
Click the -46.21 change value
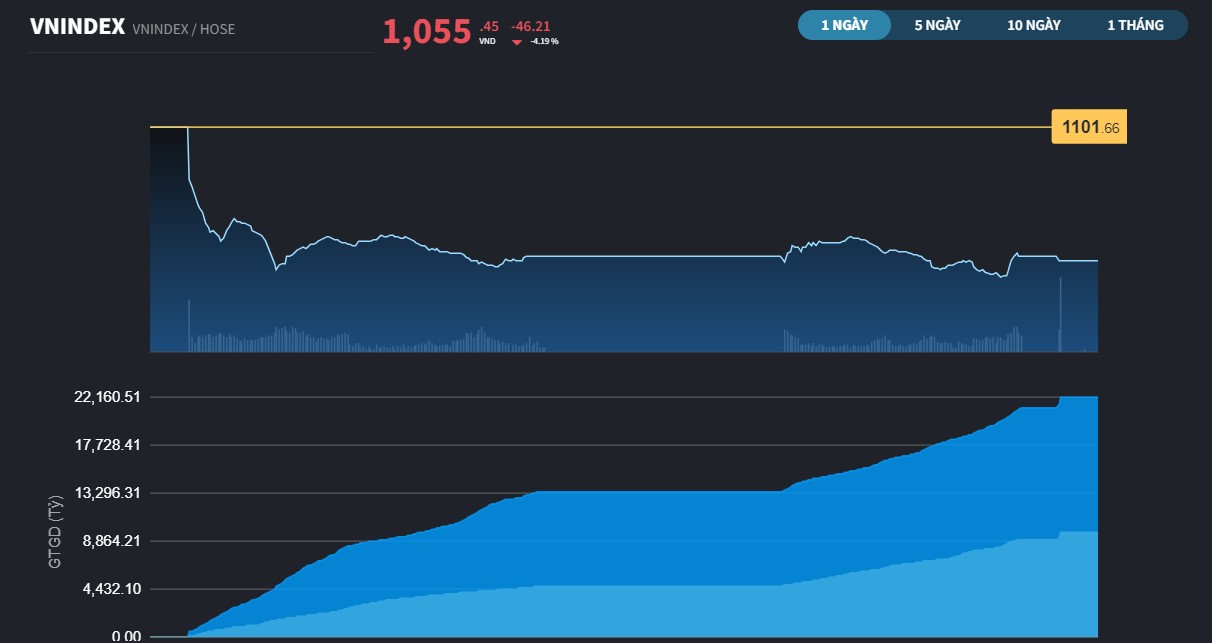530,26
